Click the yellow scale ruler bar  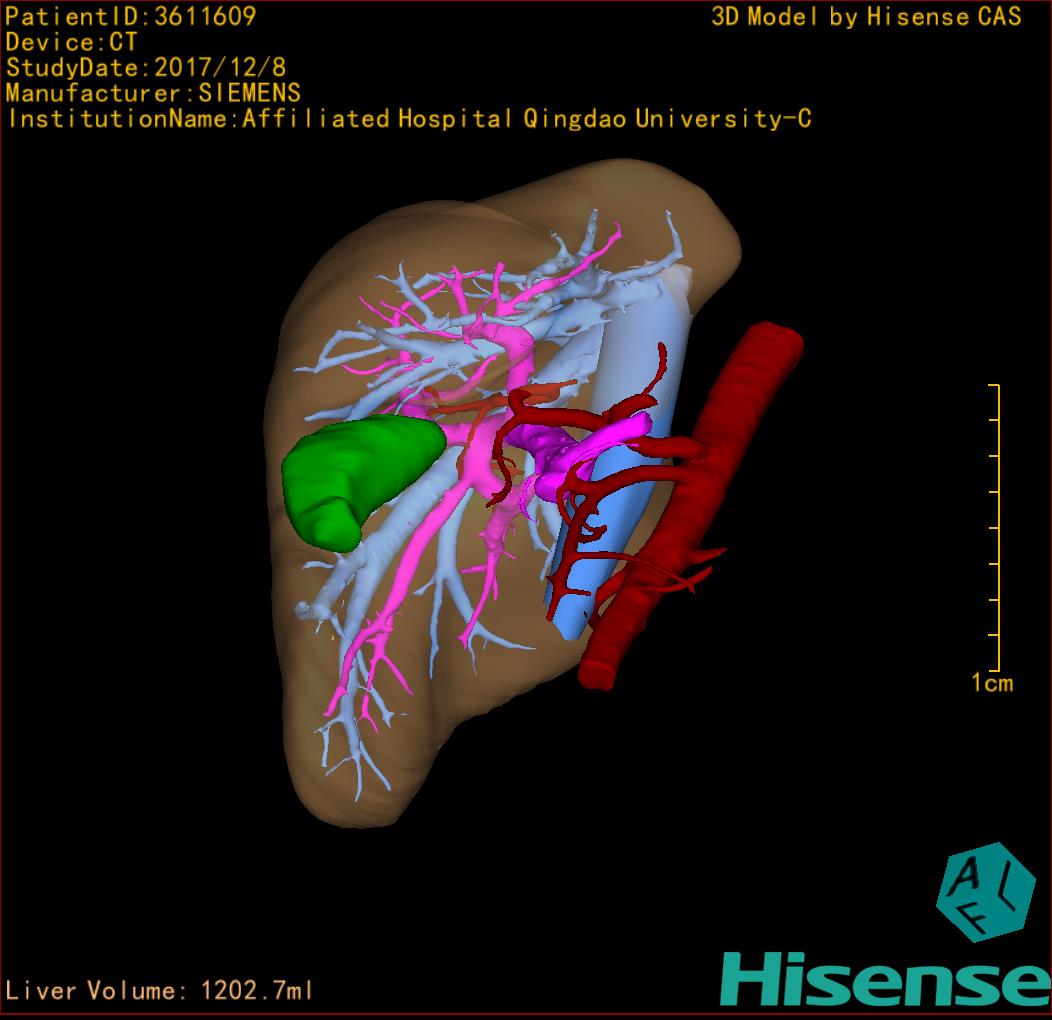coord(998,527)
